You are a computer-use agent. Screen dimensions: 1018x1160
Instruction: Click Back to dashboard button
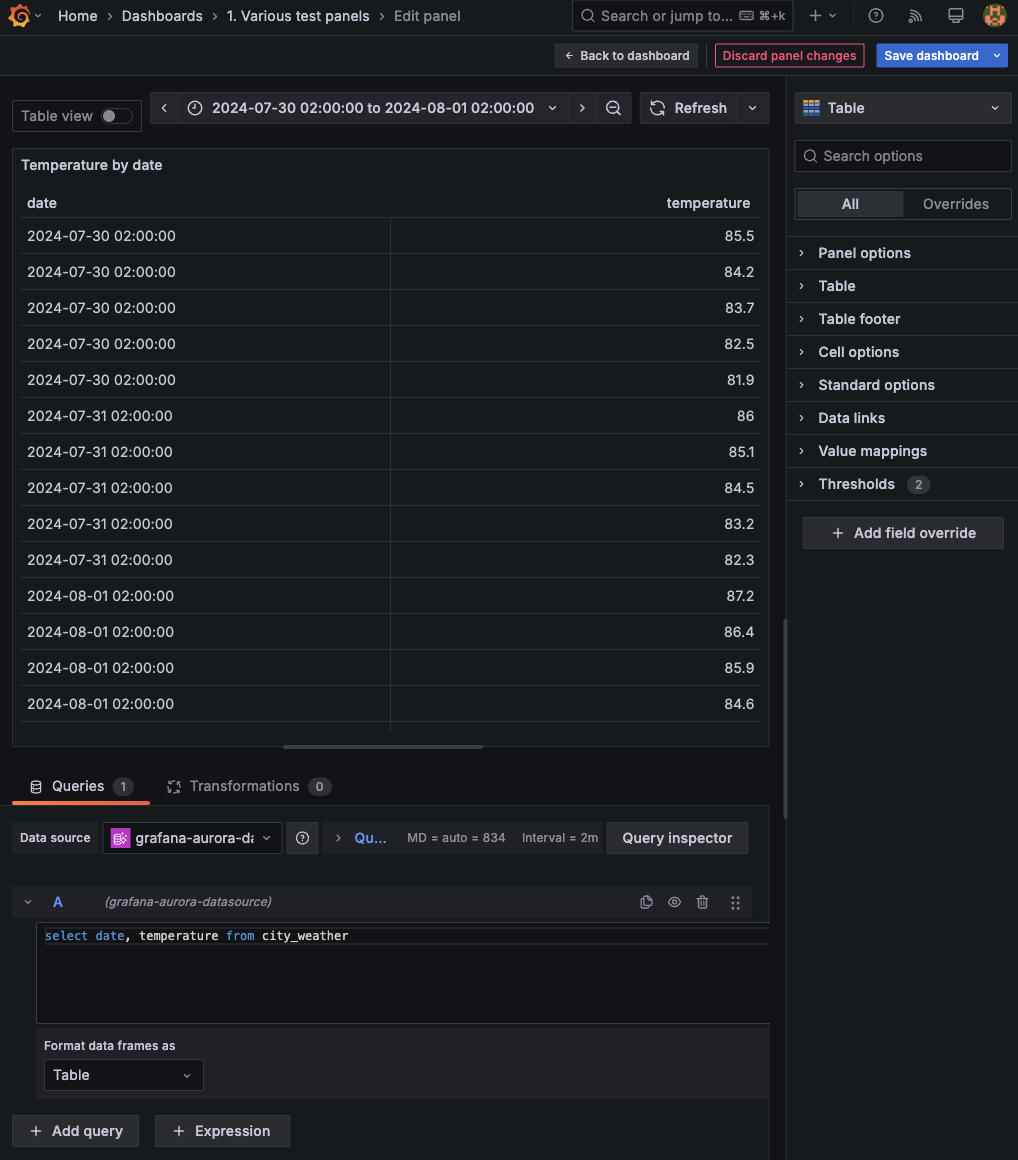point(626,55)
